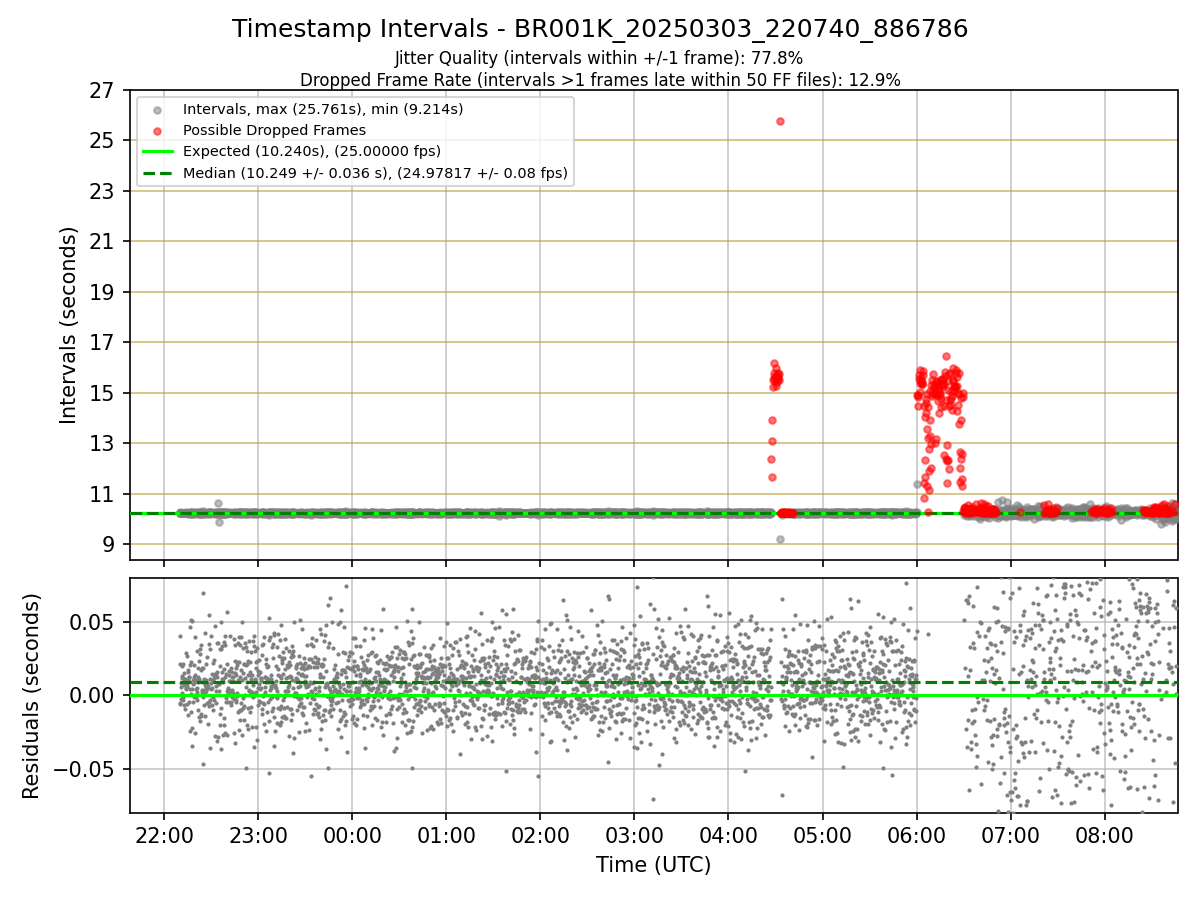The width and height of the screenshot is (1200, 900).
Task: Click the x-axis tick label '07:00'
Action: tap(1011, 834)
